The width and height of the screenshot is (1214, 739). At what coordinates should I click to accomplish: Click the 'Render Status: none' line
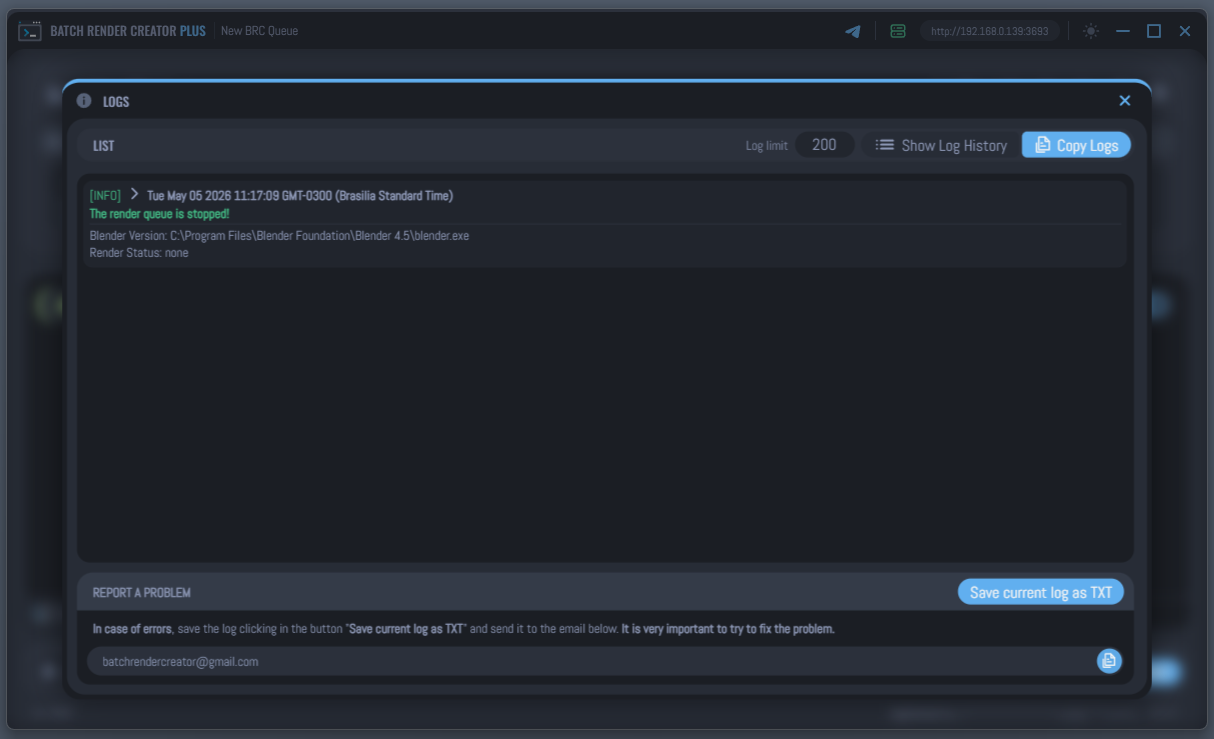139,253
